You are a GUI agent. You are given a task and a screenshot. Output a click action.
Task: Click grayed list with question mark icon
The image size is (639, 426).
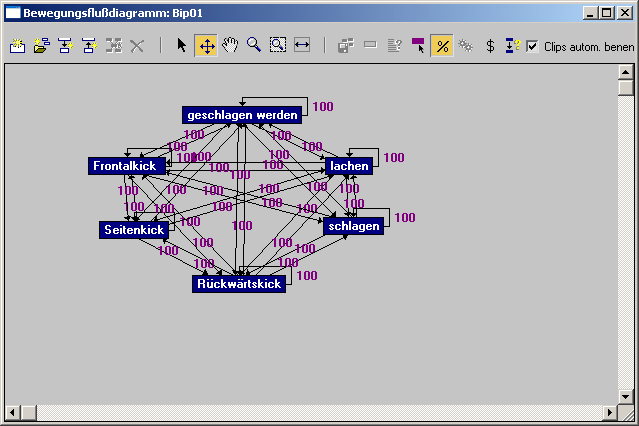tap(394, 45)
